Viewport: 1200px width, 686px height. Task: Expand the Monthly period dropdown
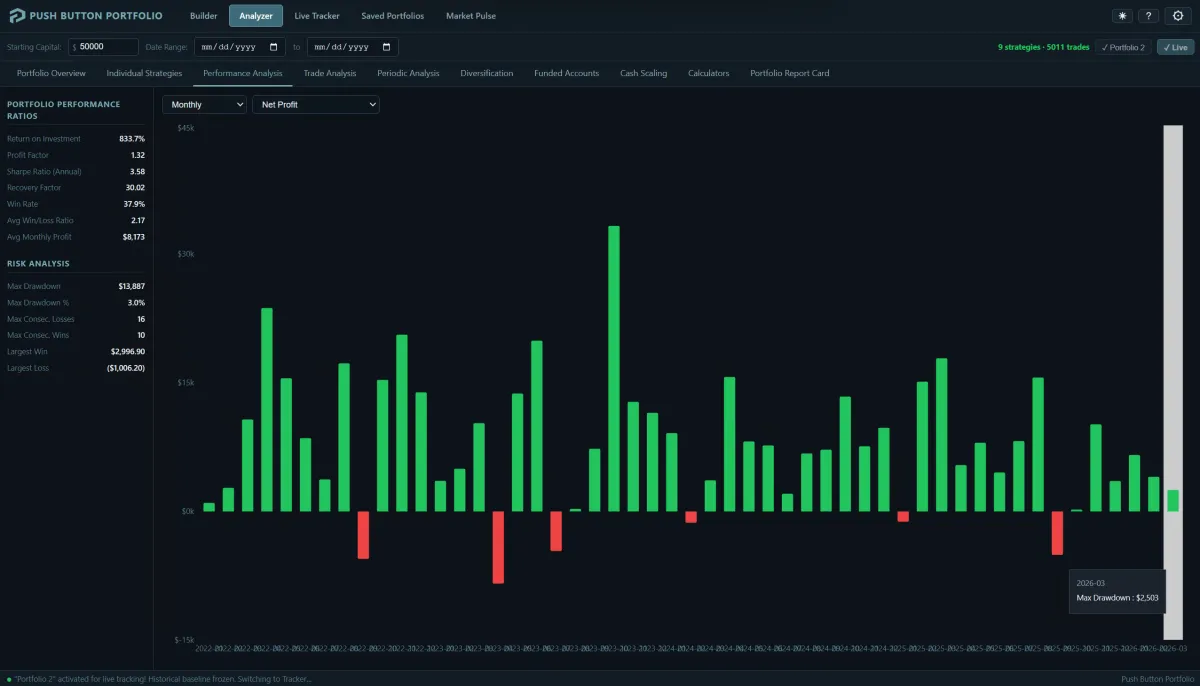204,104
